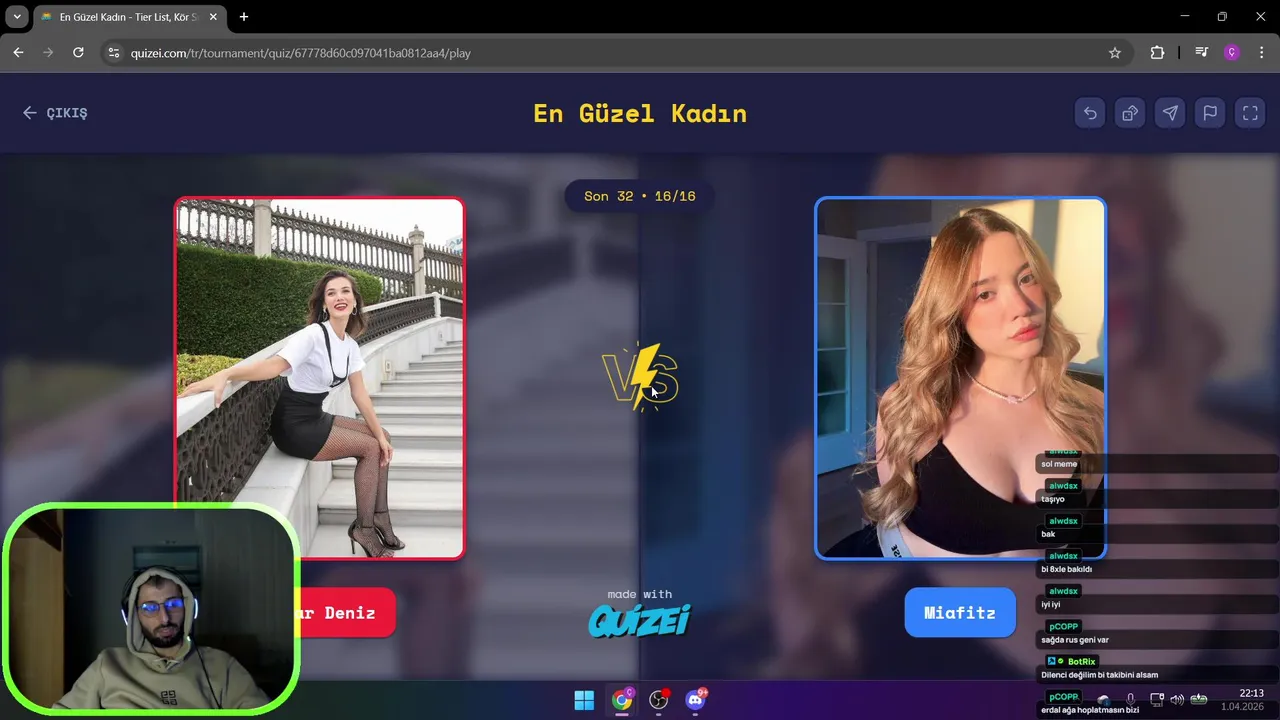
Task: Vote using the red Deniz button
Action: (x=347, y=613)
